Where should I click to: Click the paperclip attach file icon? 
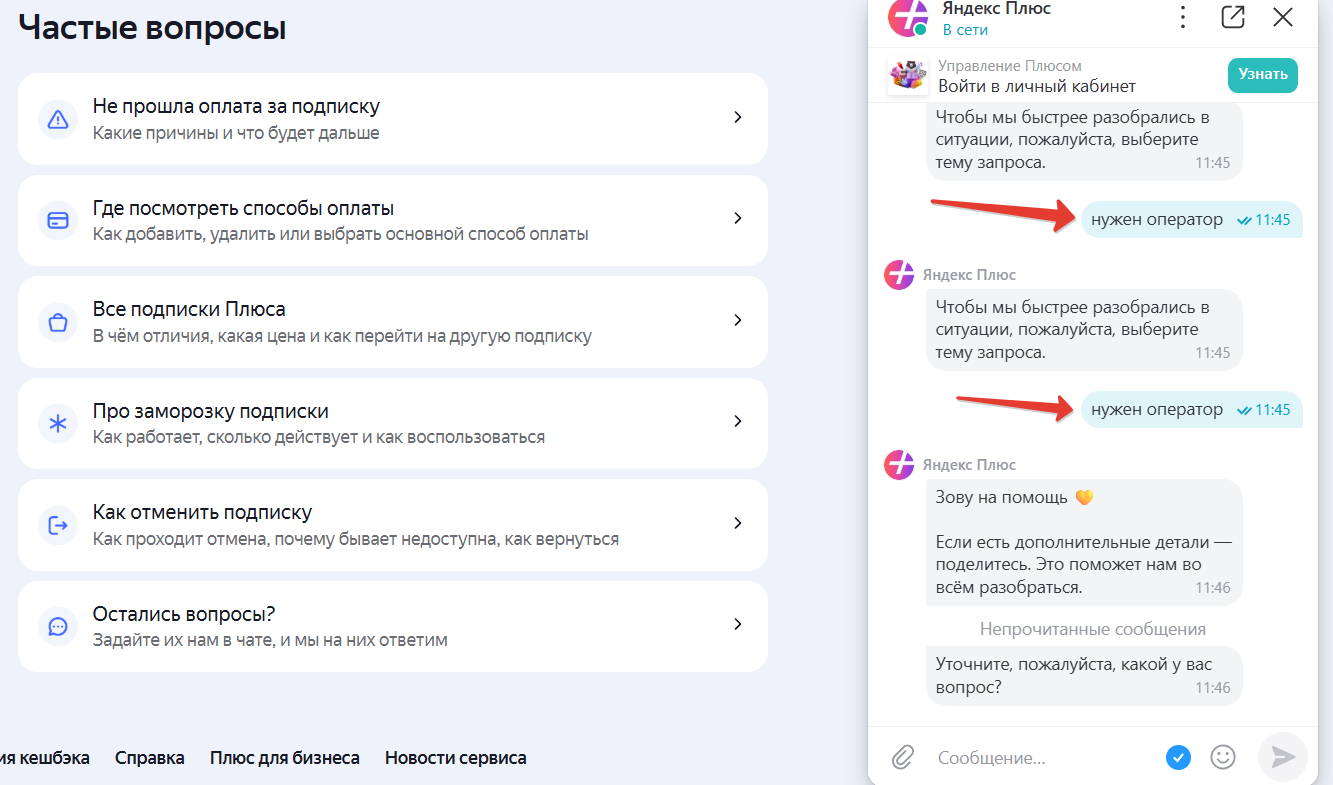903,757
